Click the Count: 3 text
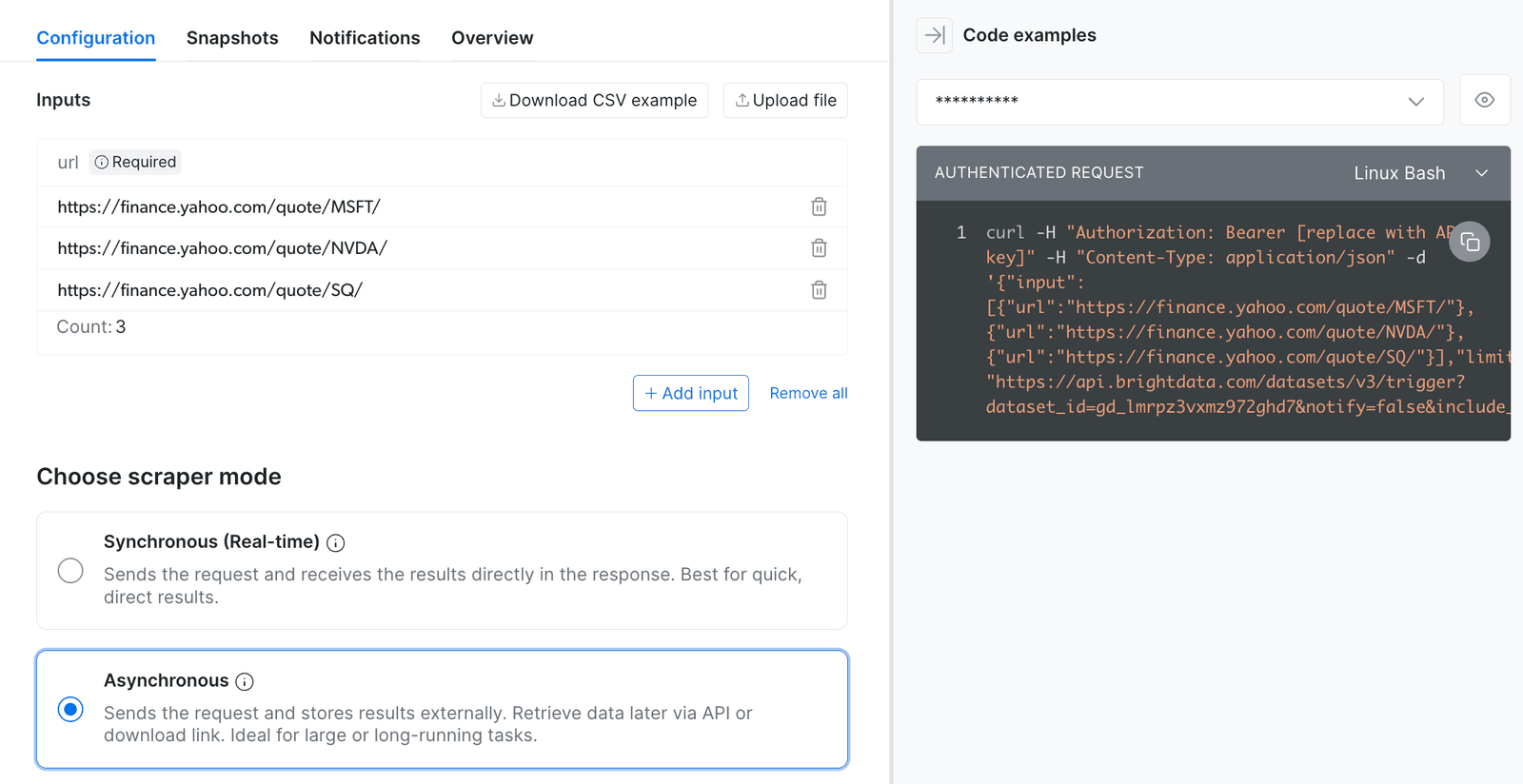 click(x=91, y=327)
